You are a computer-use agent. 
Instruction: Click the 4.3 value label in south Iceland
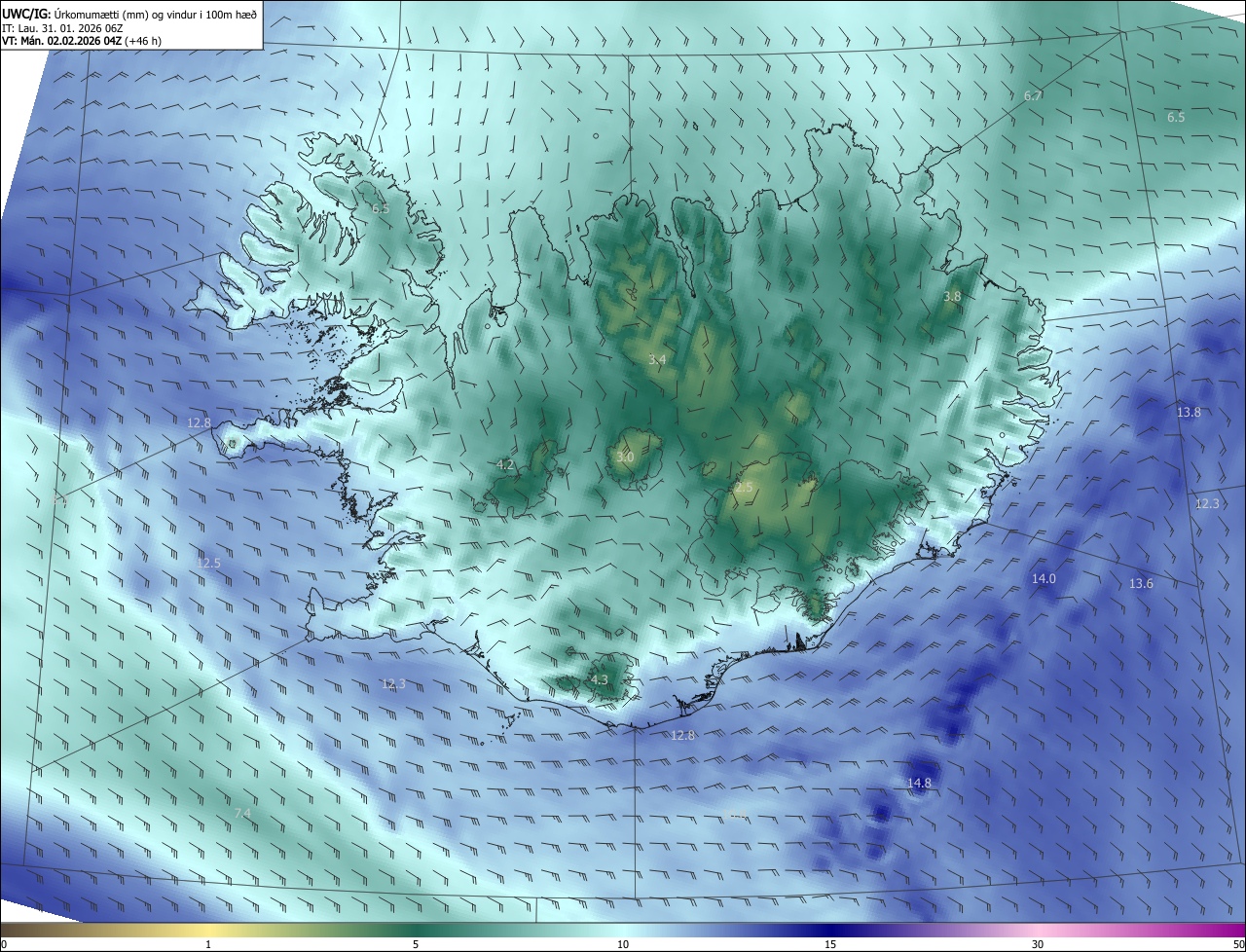600,679
